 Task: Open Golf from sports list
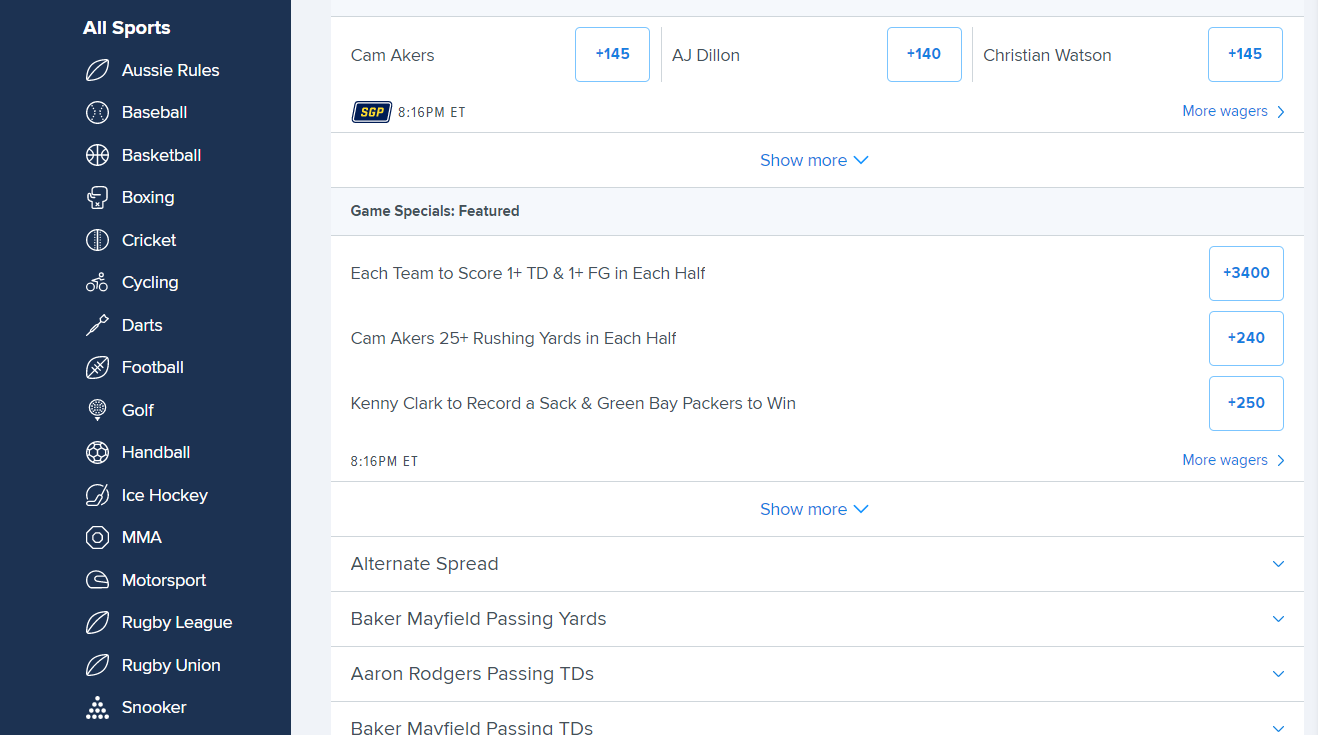pyautogui.click(x=138, y=410)
